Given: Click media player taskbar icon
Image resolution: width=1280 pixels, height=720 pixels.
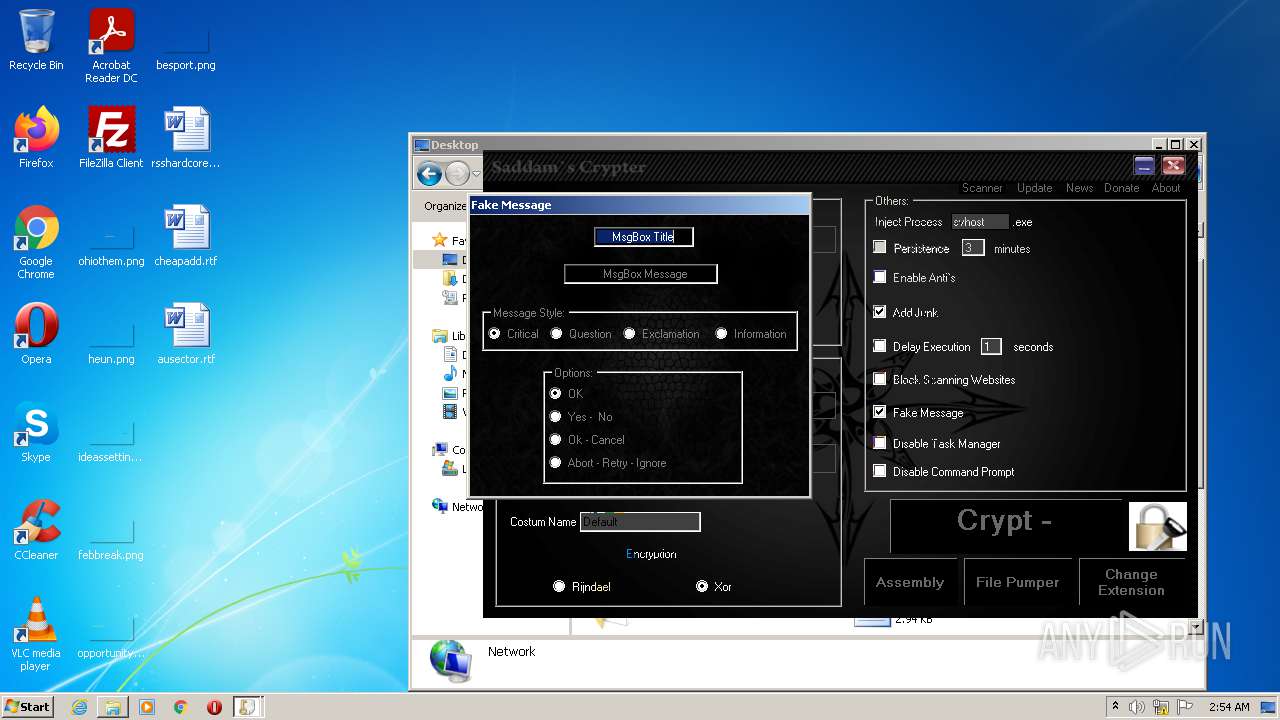Looking at the screenshot, I should coord(147,707).
